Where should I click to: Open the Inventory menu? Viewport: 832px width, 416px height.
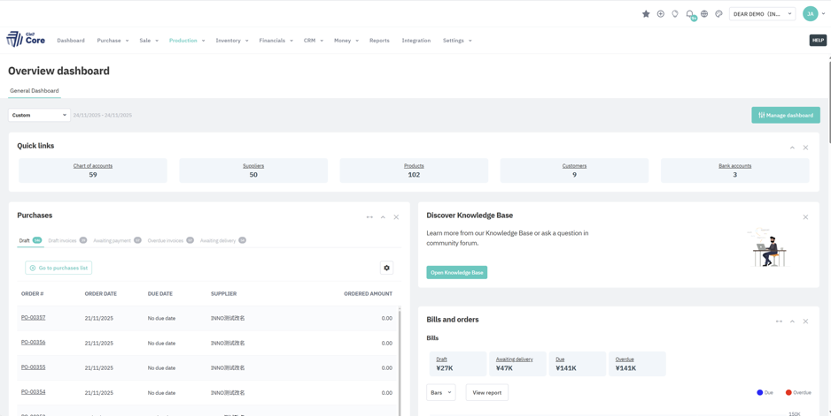(x=232, y=41)
